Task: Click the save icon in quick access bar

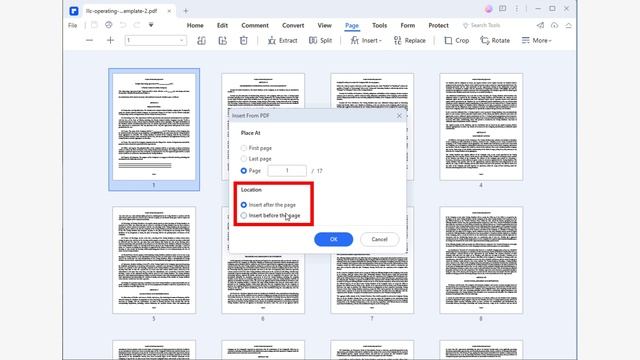Action: pos(94,25)
